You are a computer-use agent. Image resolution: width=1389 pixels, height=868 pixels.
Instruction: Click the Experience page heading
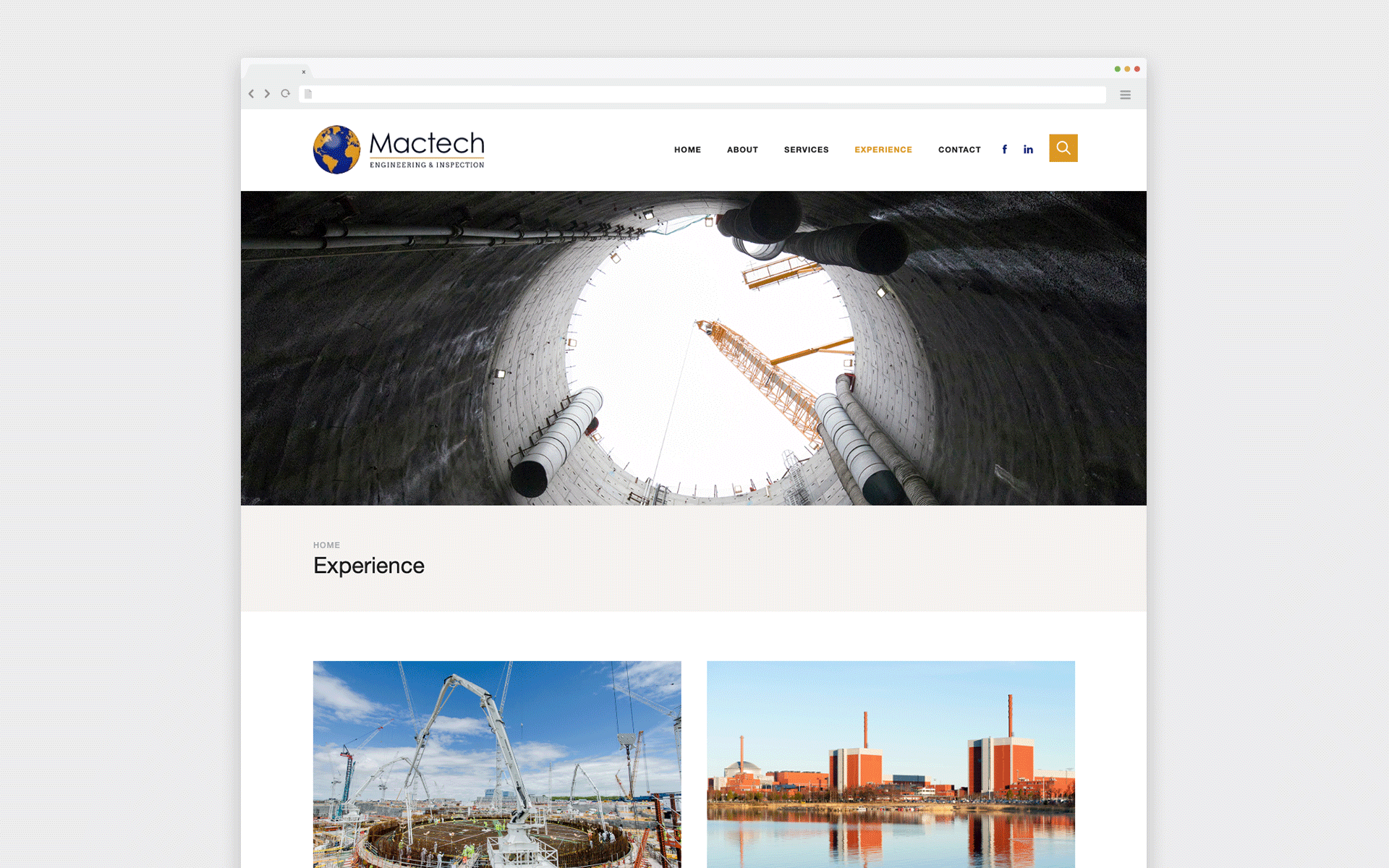pos(369,566)
